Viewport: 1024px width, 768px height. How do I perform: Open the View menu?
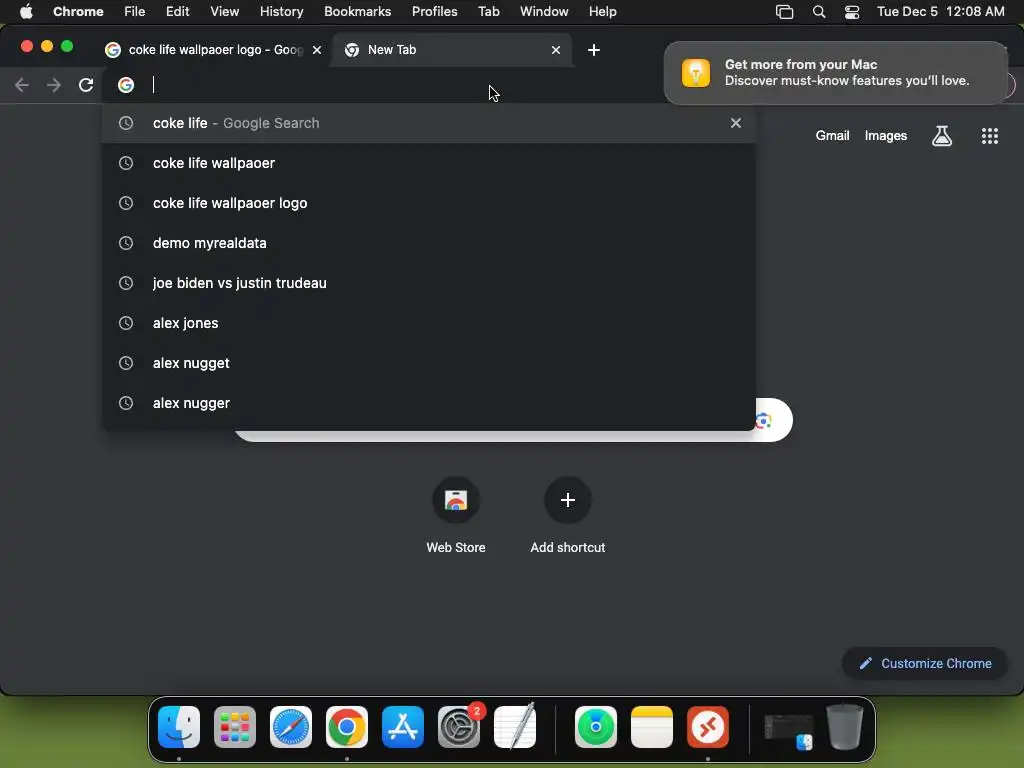(x=224, y=12)
